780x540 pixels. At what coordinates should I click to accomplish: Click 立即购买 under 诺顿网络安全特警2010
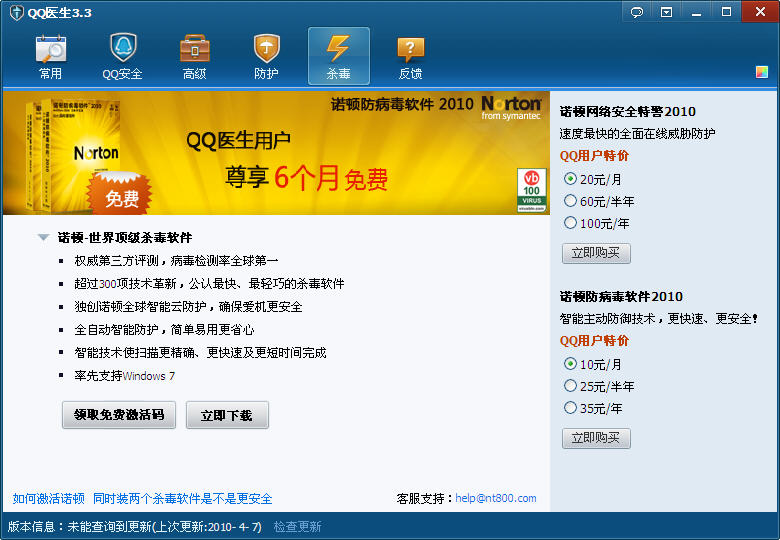(x=596, y=253)
